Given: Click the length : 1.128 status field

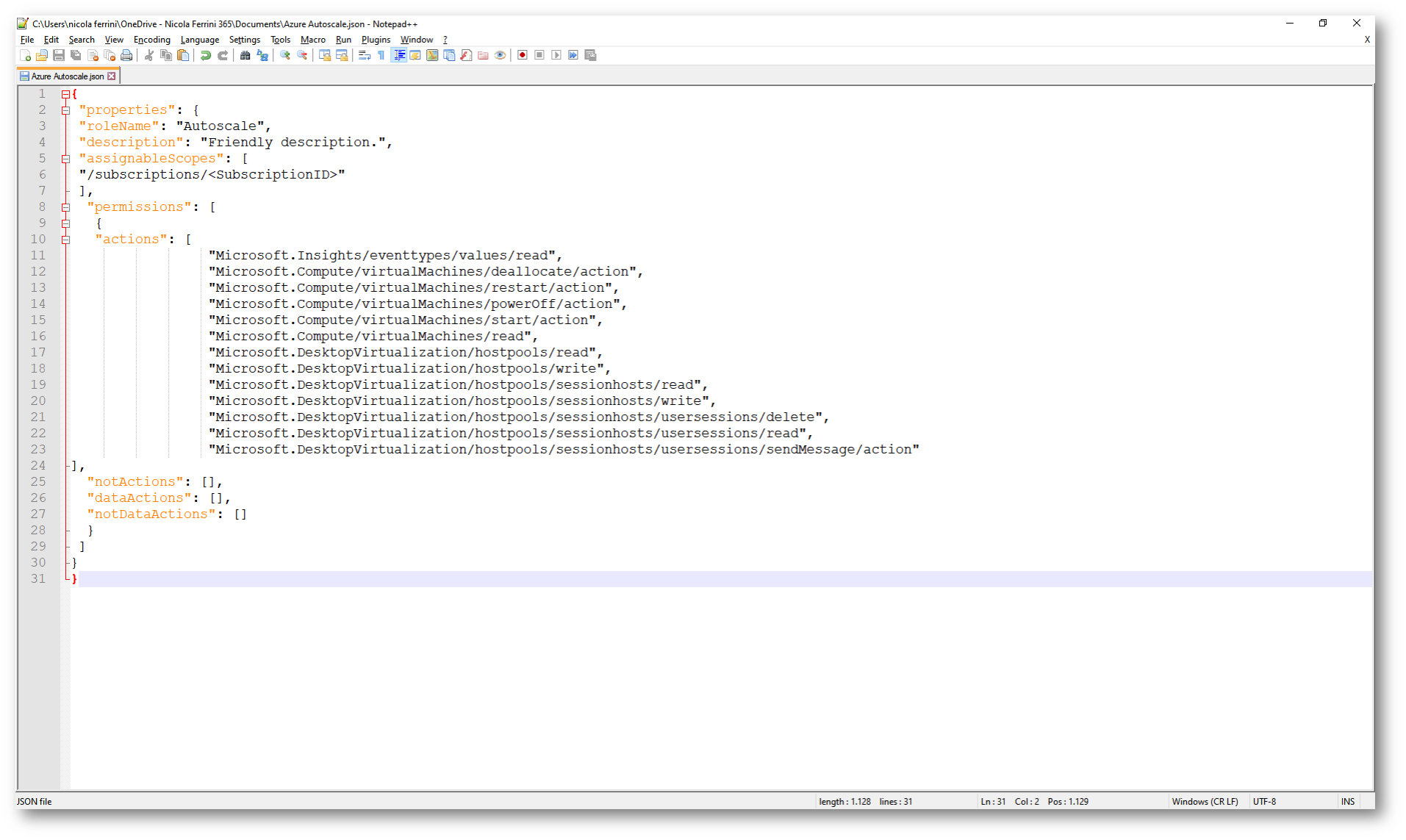Looking at the screenshot, I should (844, 802).
